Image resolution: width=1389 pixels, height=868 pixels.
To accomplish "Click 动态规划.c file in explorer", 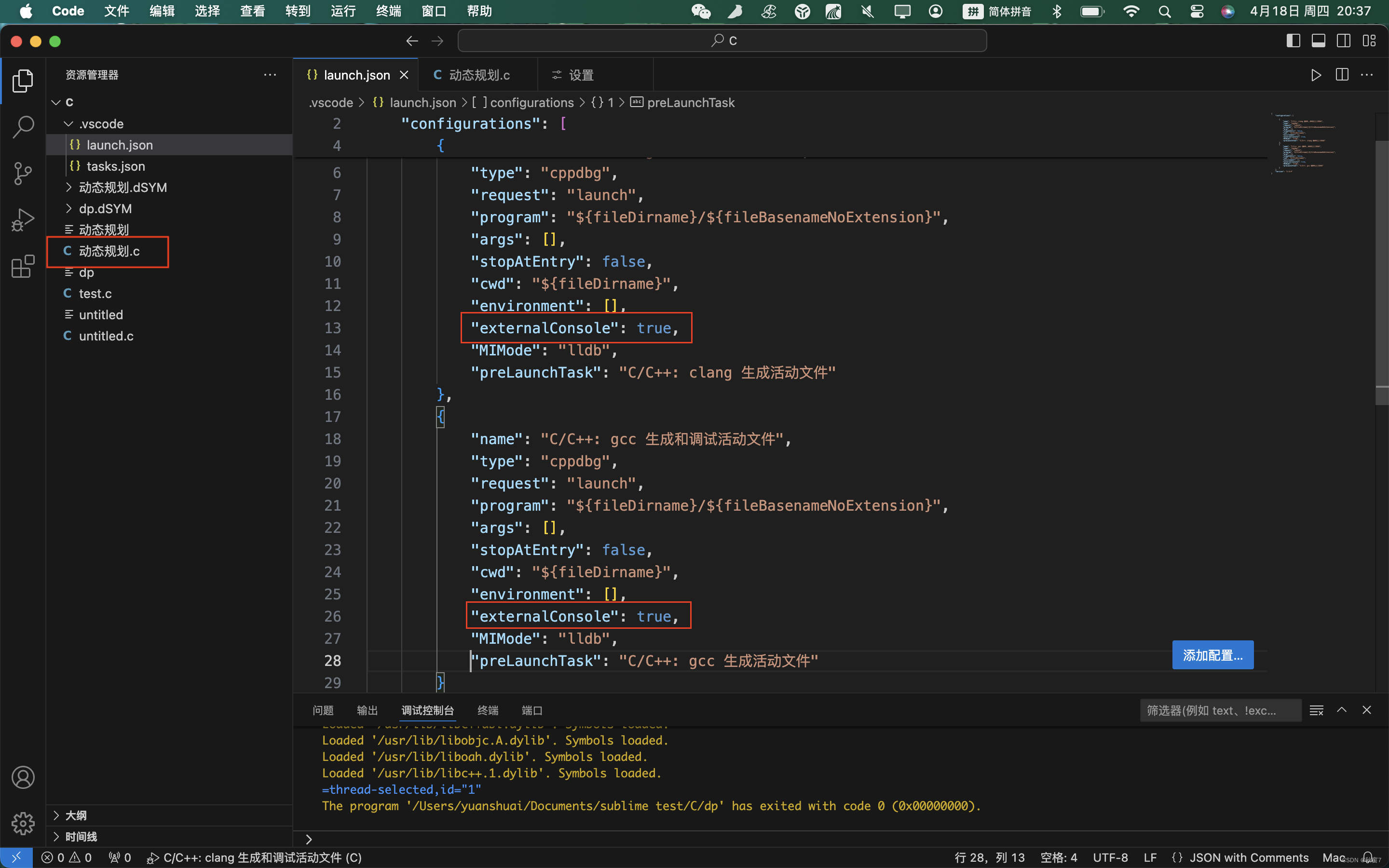I will (109, 251).
